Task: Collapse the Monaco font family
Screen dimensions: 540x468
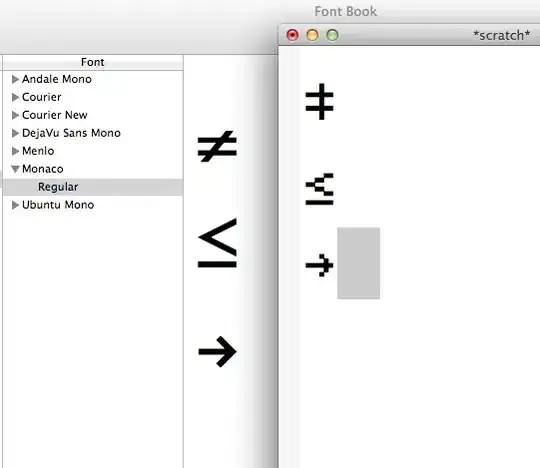Action: tap(15, 169)
